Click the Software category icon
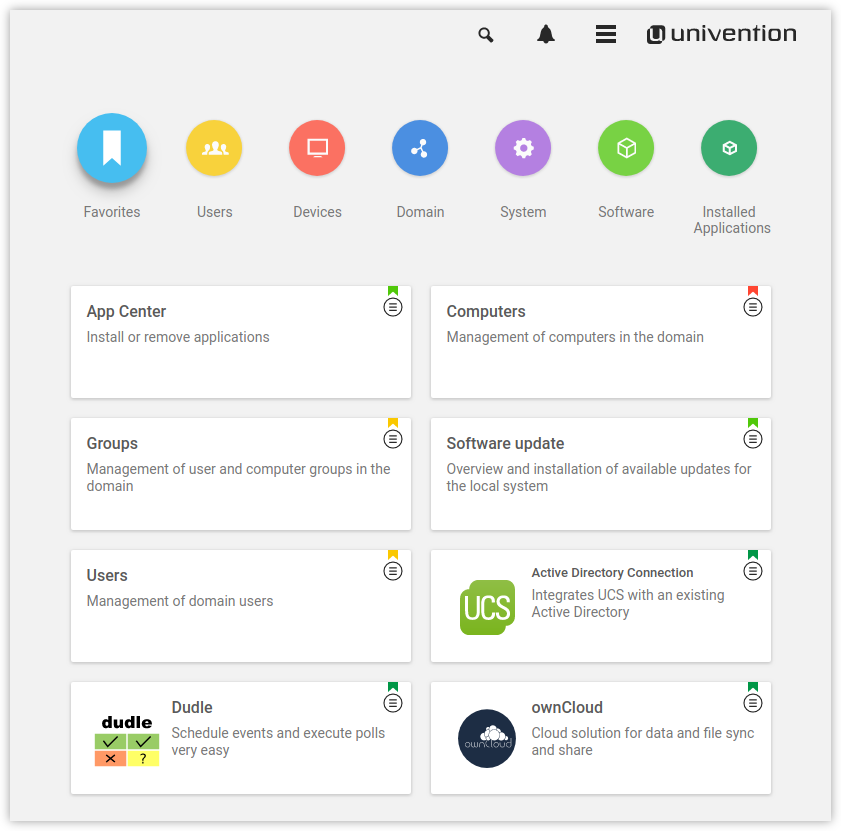The width and height of the screenshot is (841, 831). pos(626,147)
